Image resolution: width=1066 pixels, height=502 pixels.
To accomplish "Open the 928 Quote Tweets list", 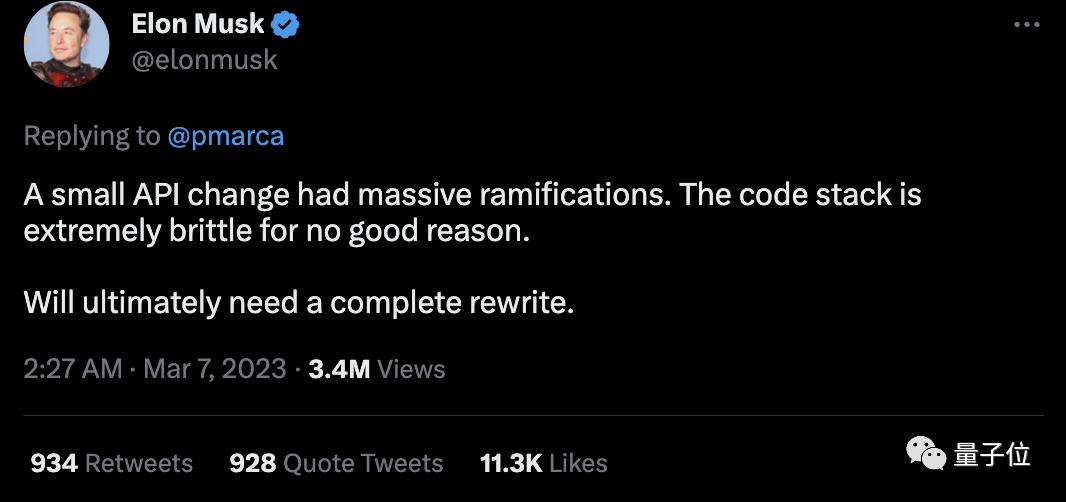I will tap(336, 463).
